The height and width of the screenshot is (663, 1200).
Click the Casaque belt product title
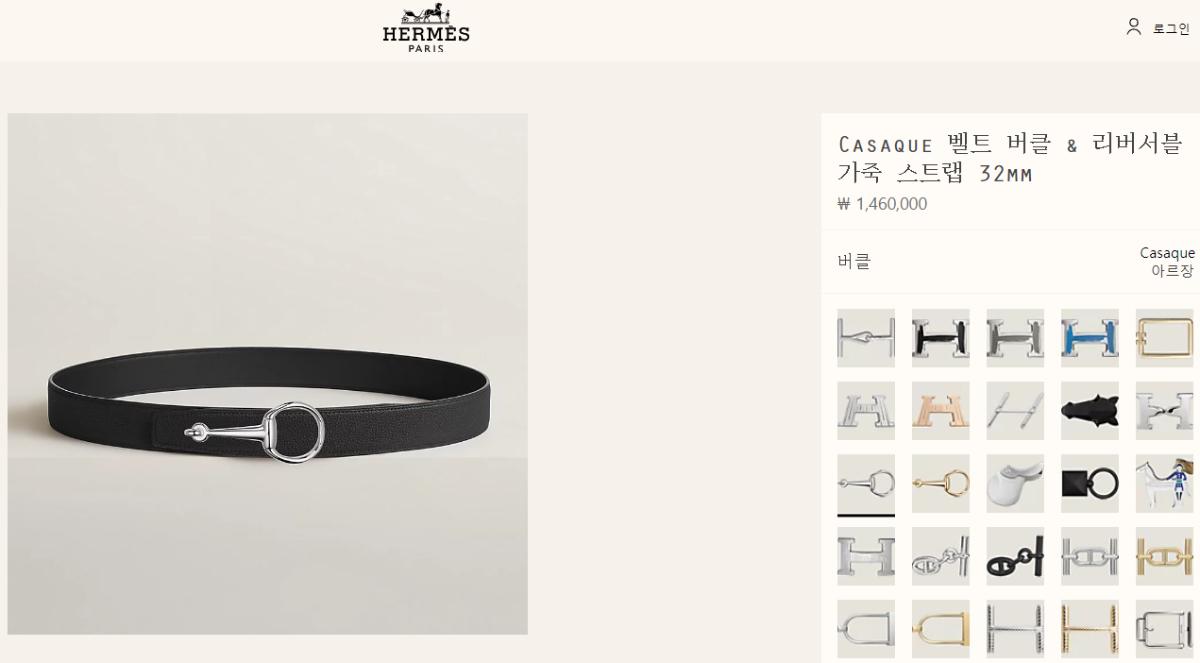(x=1010, y=158)
